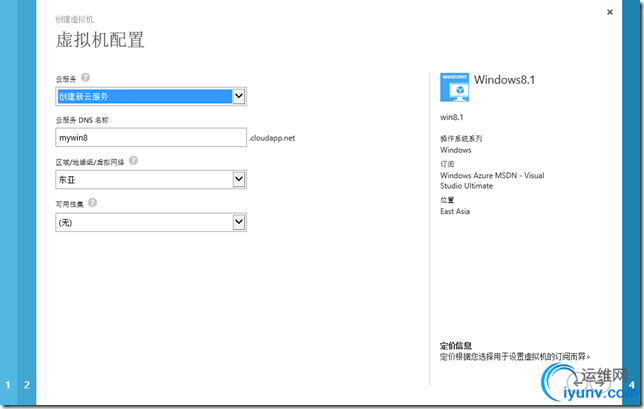Open the 可用性集 (无) dropdown
644x409 pixels.
click(x=151, y=222)
